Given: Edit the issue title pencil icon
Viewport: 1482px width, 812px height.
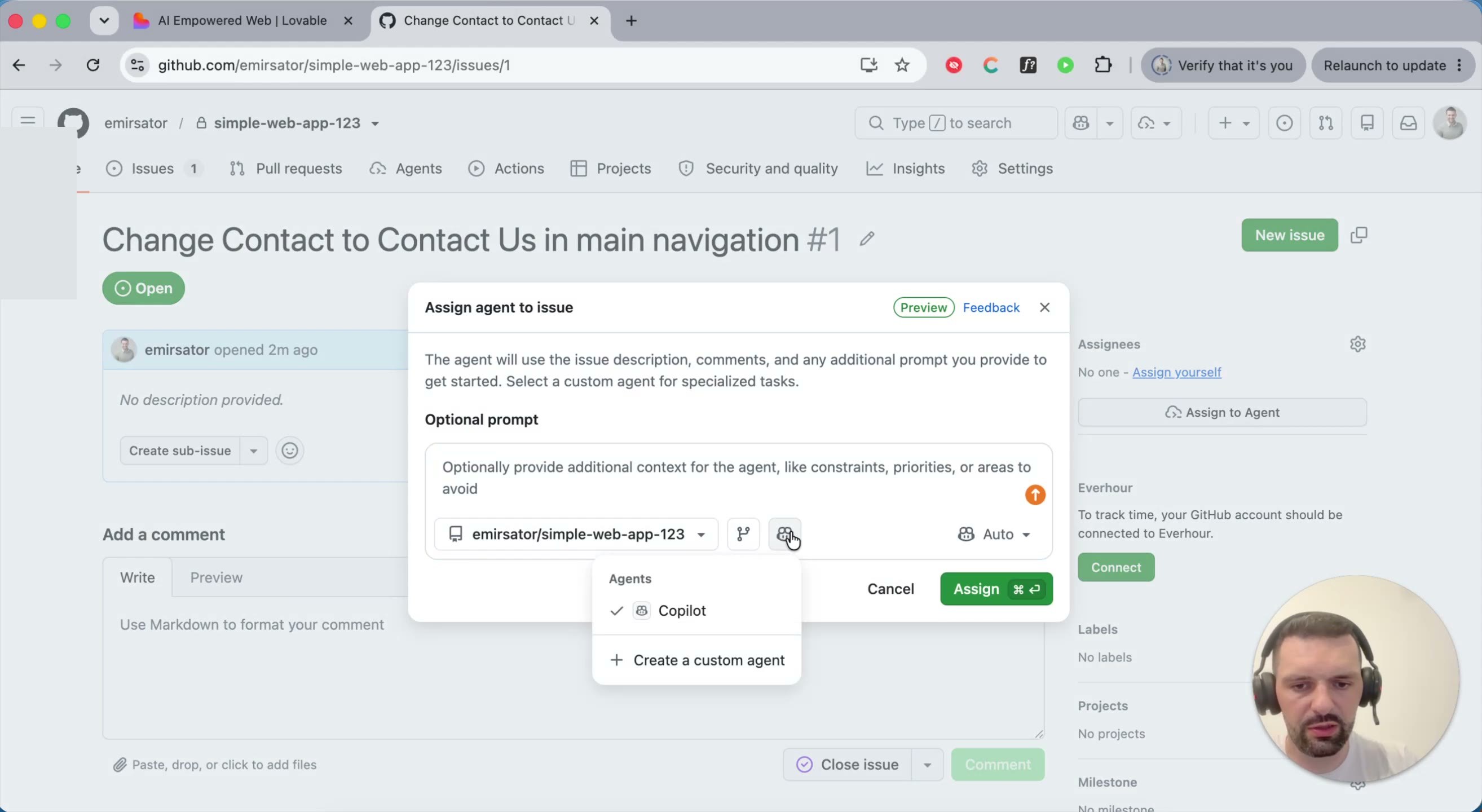Looking at the screenshot, I should coord(867,239).
